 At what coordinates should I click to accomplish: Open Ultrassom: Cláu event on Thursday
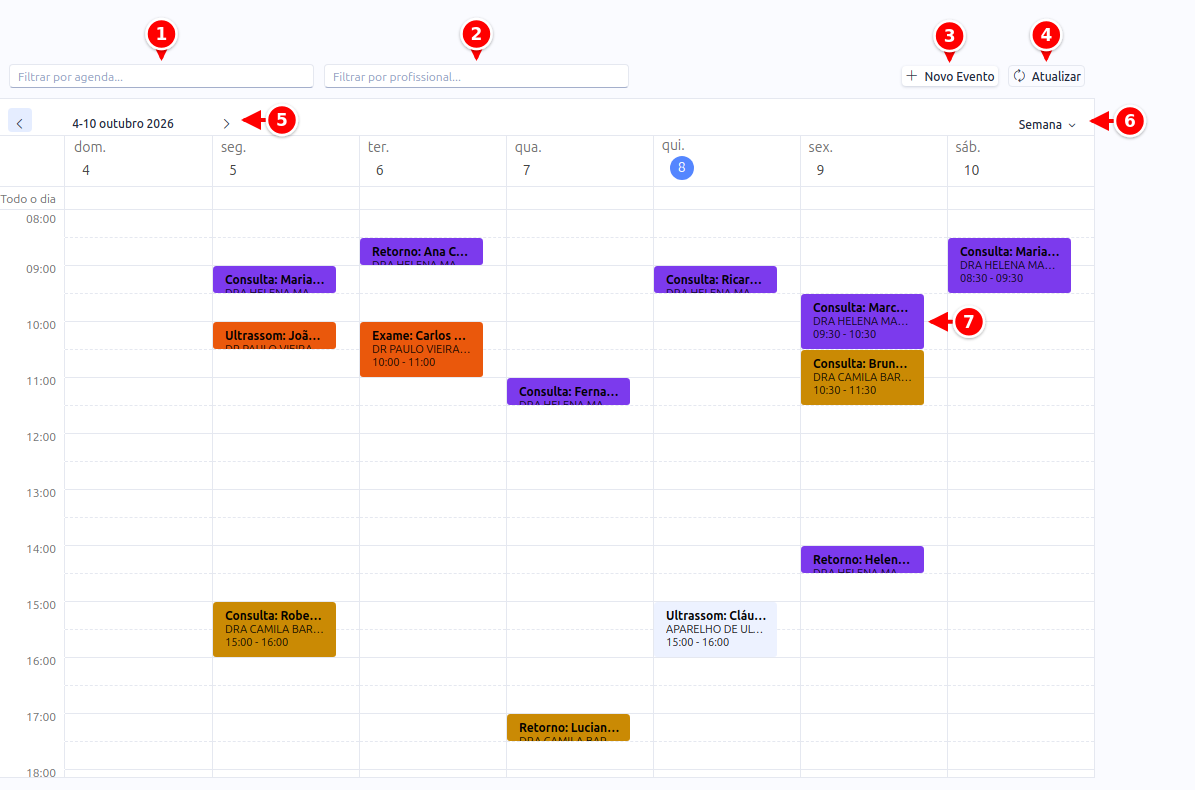(716, 629)
